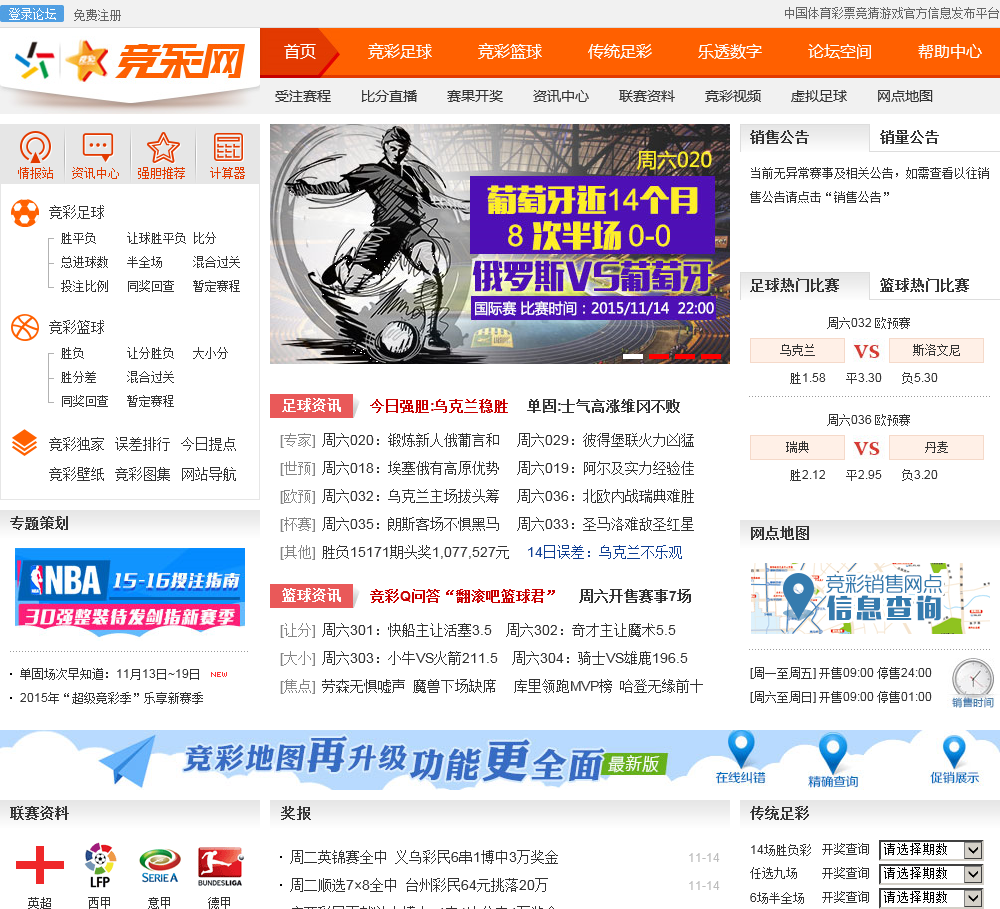
Task: Open 竞彩篮球 in main navigation
Action: 510,52
